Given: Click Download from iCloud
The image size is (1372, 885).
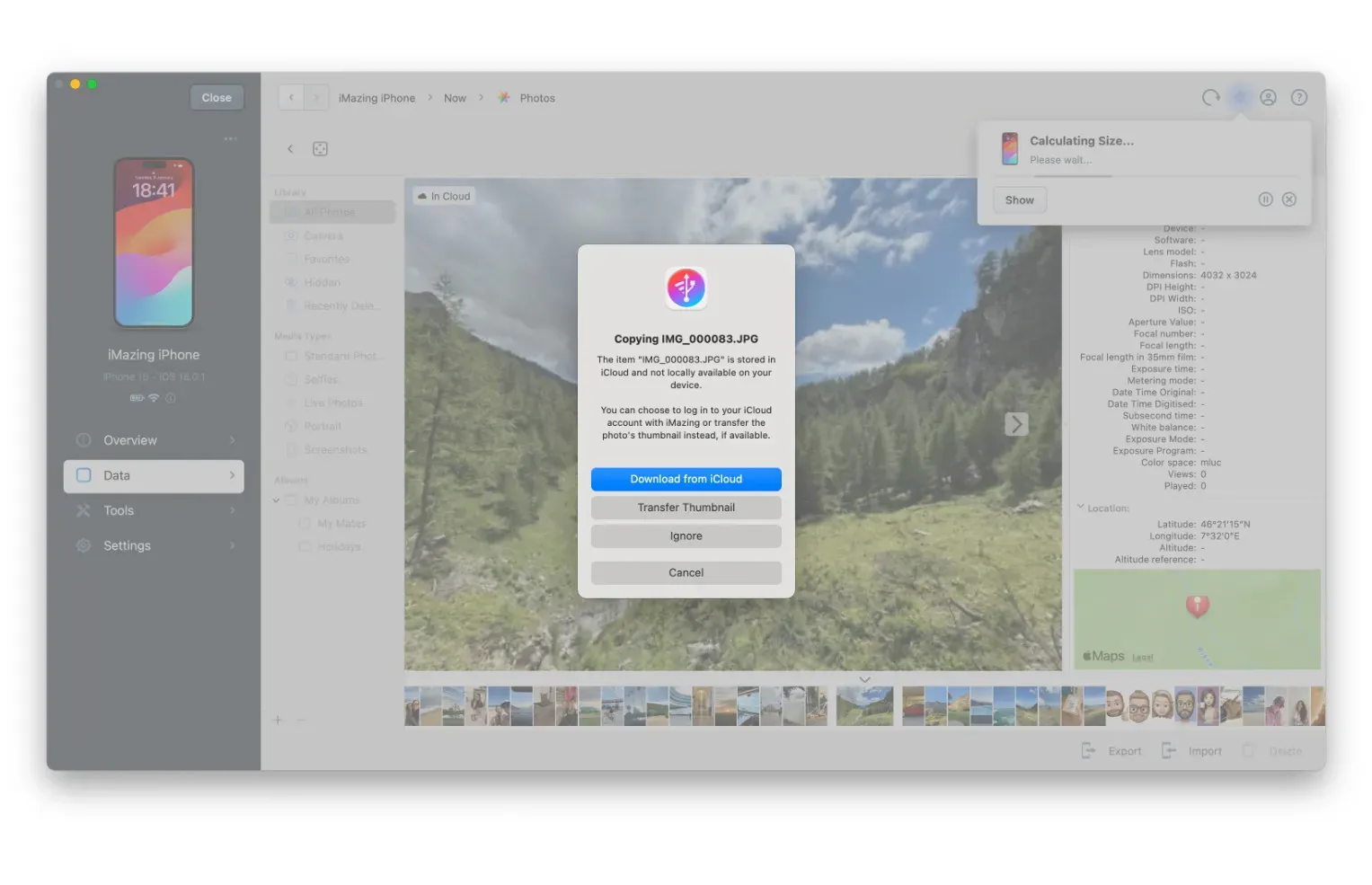Looking at the screenshot, I should point(686,479).
